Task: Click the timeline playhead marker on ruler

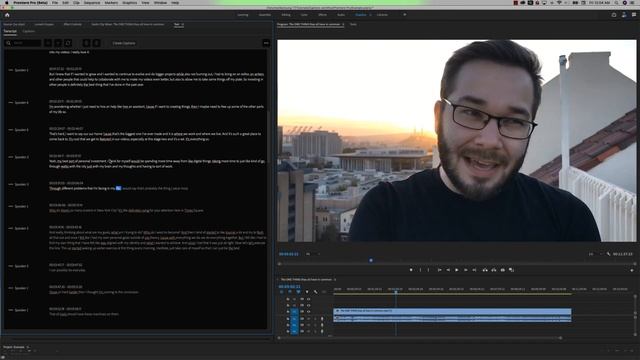Action: point(396,292)
